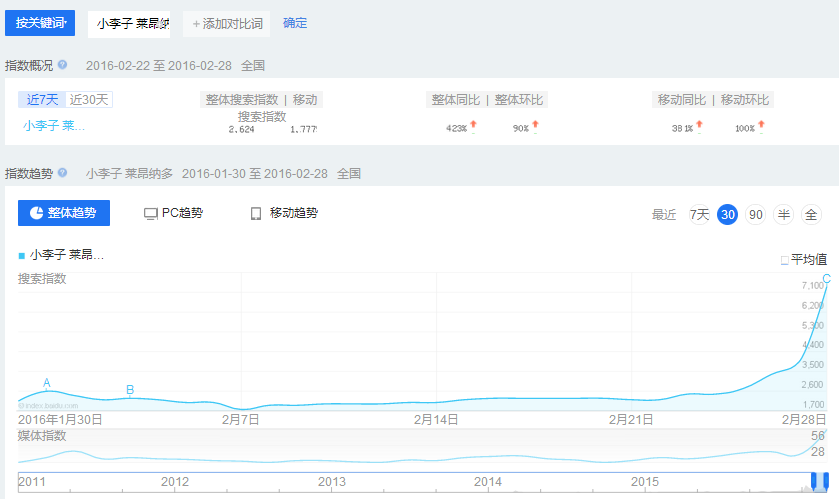Click the phone icon for 移动趋势
Viewport: 839px width, 499px height.
256,213
